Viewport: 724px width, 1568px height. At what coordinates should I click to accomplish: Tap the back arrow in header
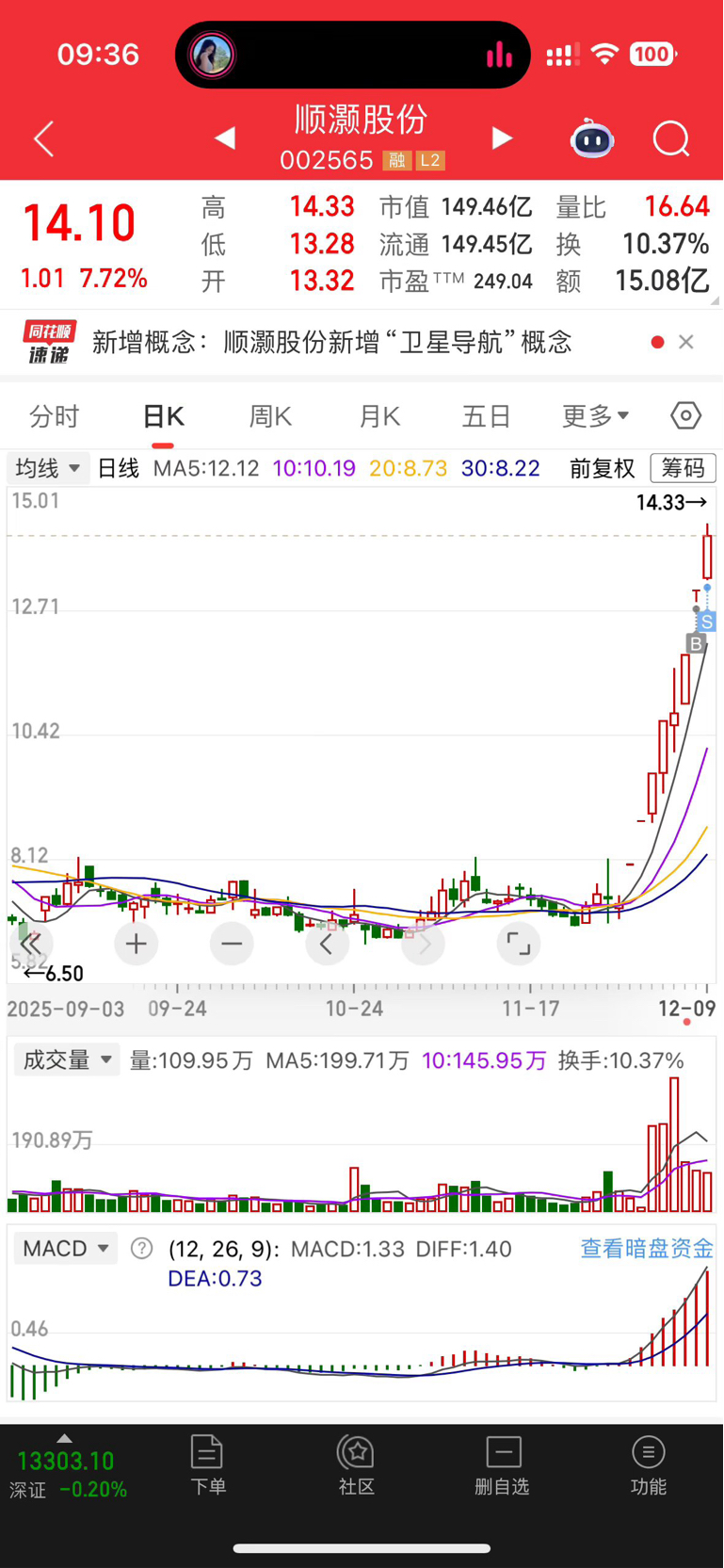tap(43, 139)
